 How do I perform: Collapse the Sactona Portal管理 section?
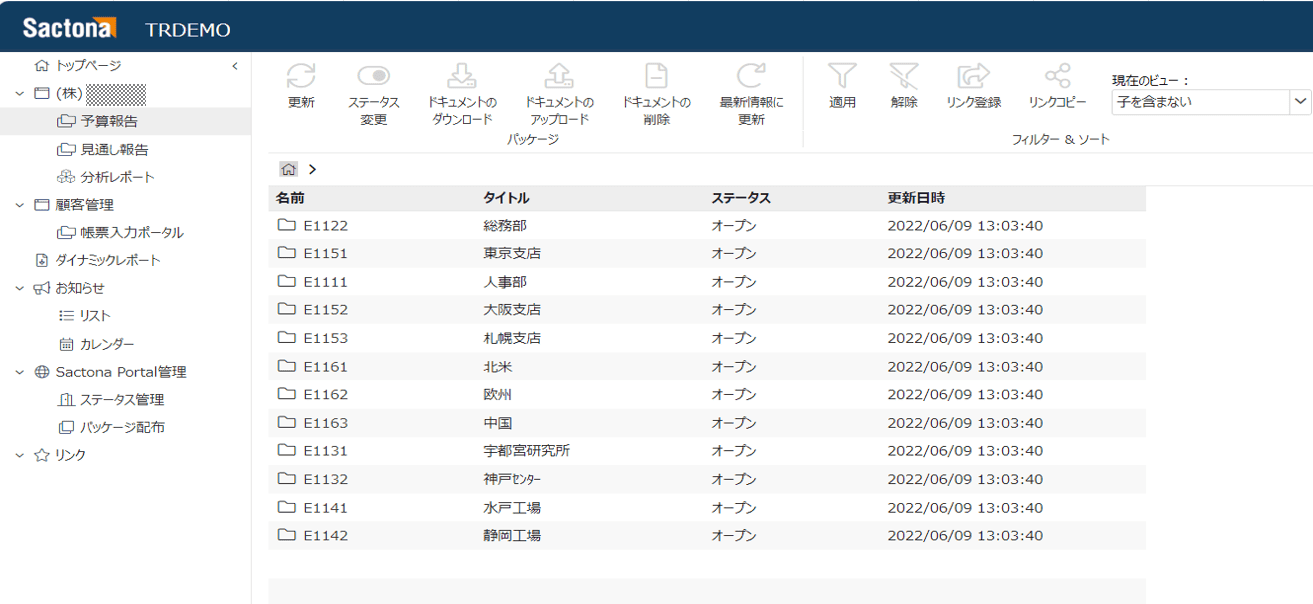coord(19,372)
